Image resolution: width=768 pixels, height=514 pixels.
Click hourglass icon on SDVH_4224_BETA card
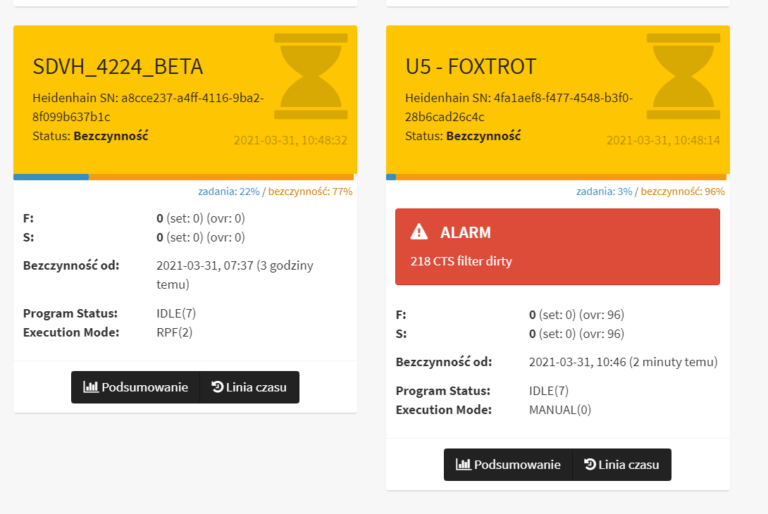click(x=311, y=76)
